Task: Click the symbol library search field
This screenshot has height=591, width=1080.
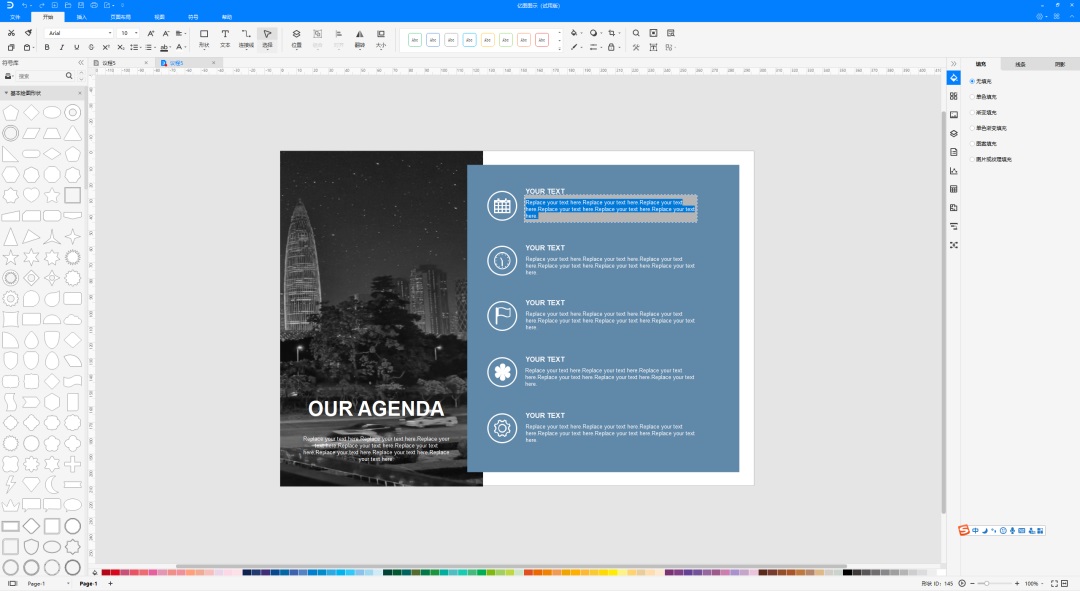Action: click(40, 76)
